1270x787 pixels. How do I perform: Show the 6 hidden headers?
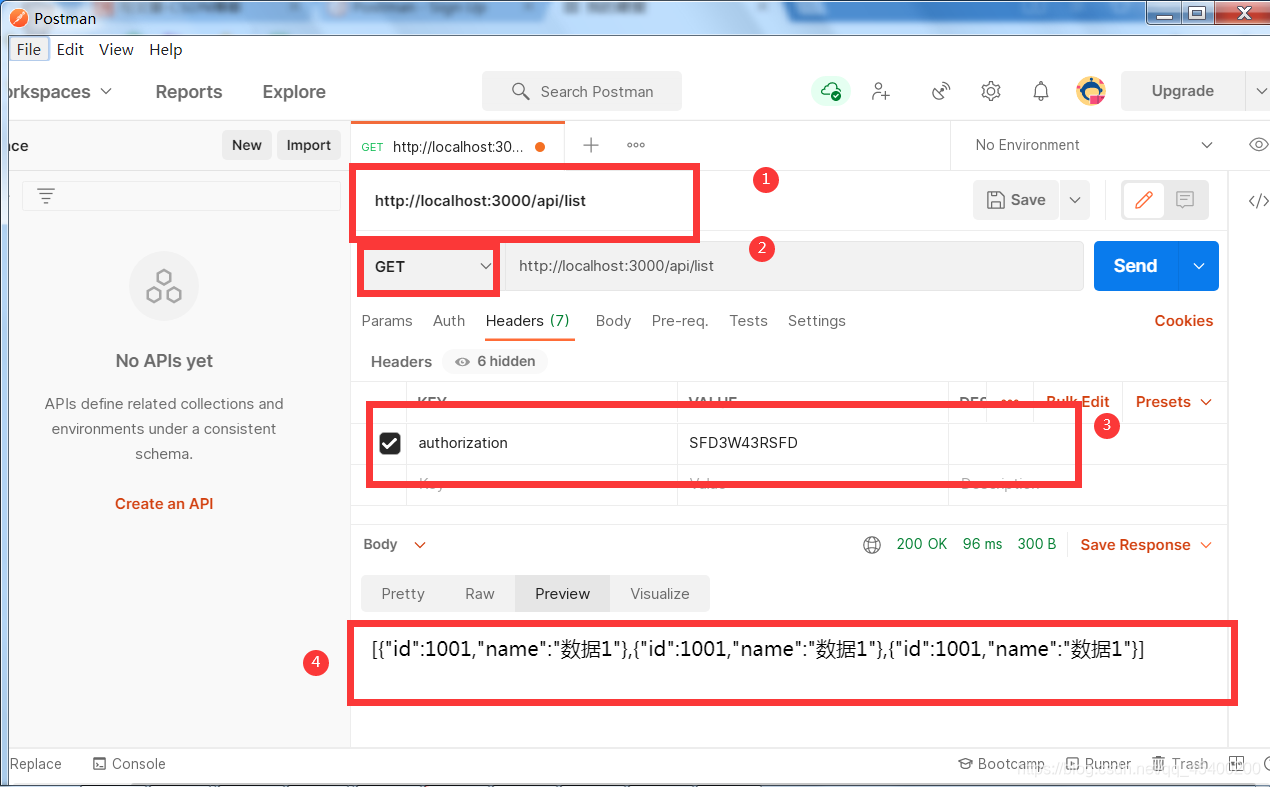click(x=496, y=362)
